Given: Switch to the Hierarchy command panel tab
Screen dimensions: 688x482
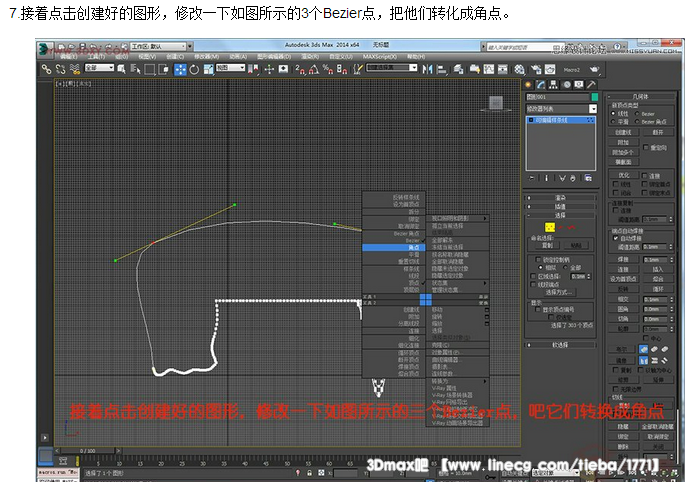Looking at the screenshot, I should pos(554,84).
